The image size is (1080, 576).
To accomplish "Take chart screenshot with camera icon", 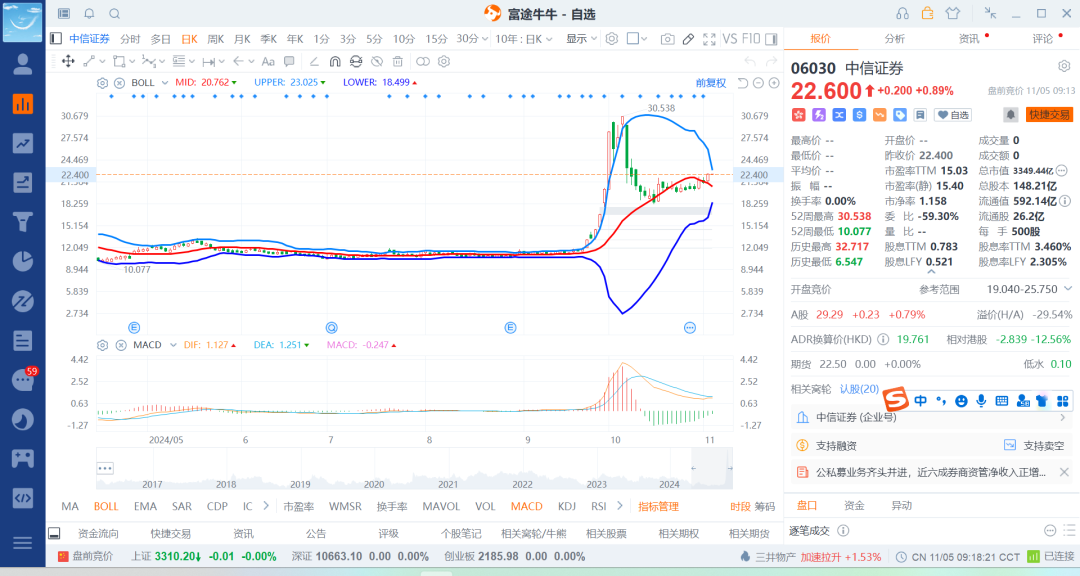I will point(667,39).
